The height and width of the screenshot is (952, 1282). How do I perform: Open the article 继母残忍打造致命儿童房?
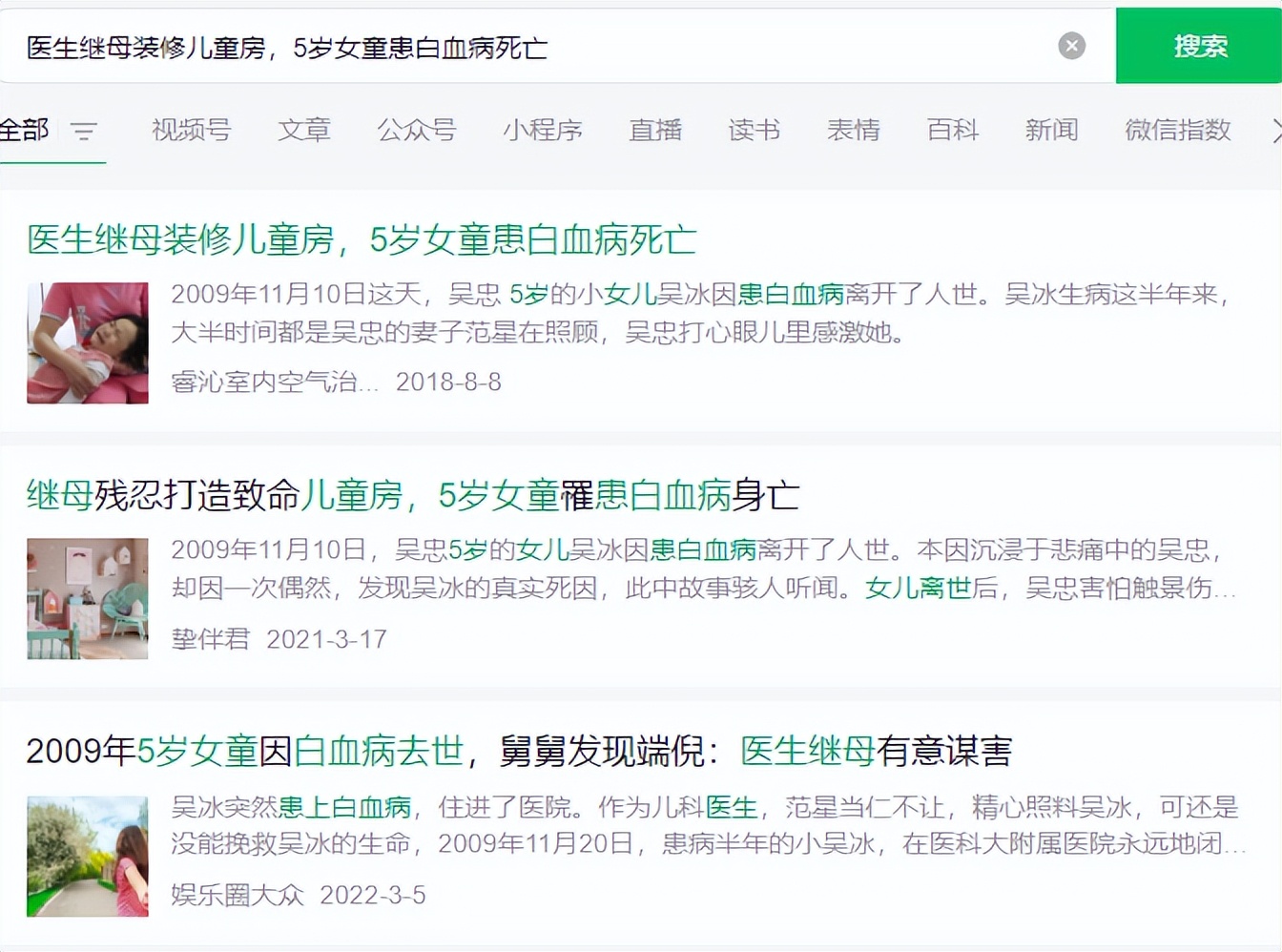click(x=413, y=494)
